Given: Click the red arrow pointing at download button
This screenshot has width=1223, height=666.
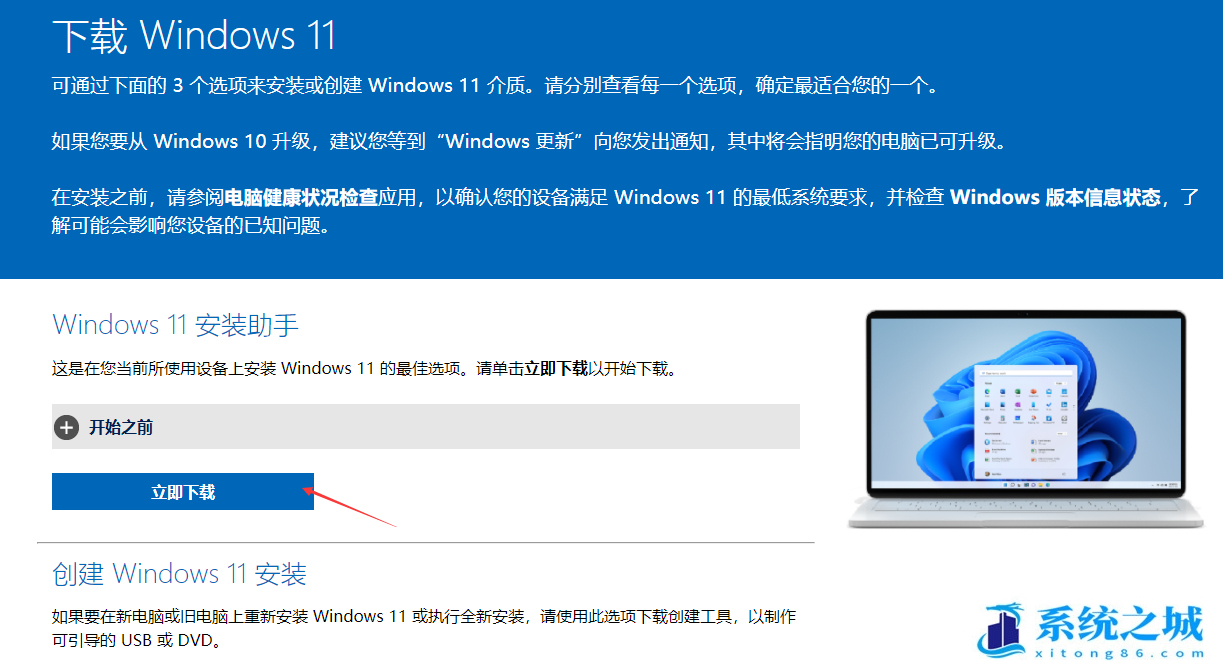Looking at the screenshot, I should click(350, 506).
